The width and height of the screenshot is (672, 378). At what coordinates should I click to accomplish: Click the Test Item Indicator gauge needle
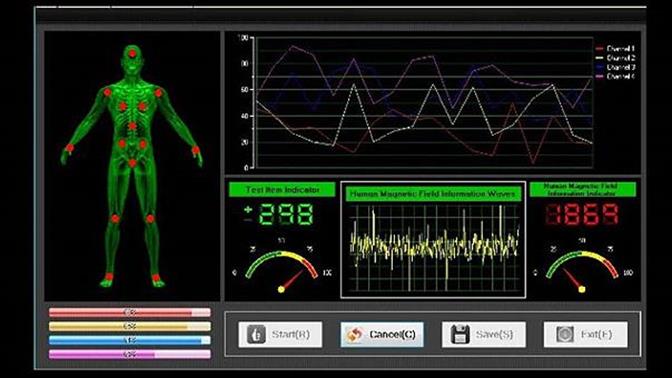[x=291, y=280]
